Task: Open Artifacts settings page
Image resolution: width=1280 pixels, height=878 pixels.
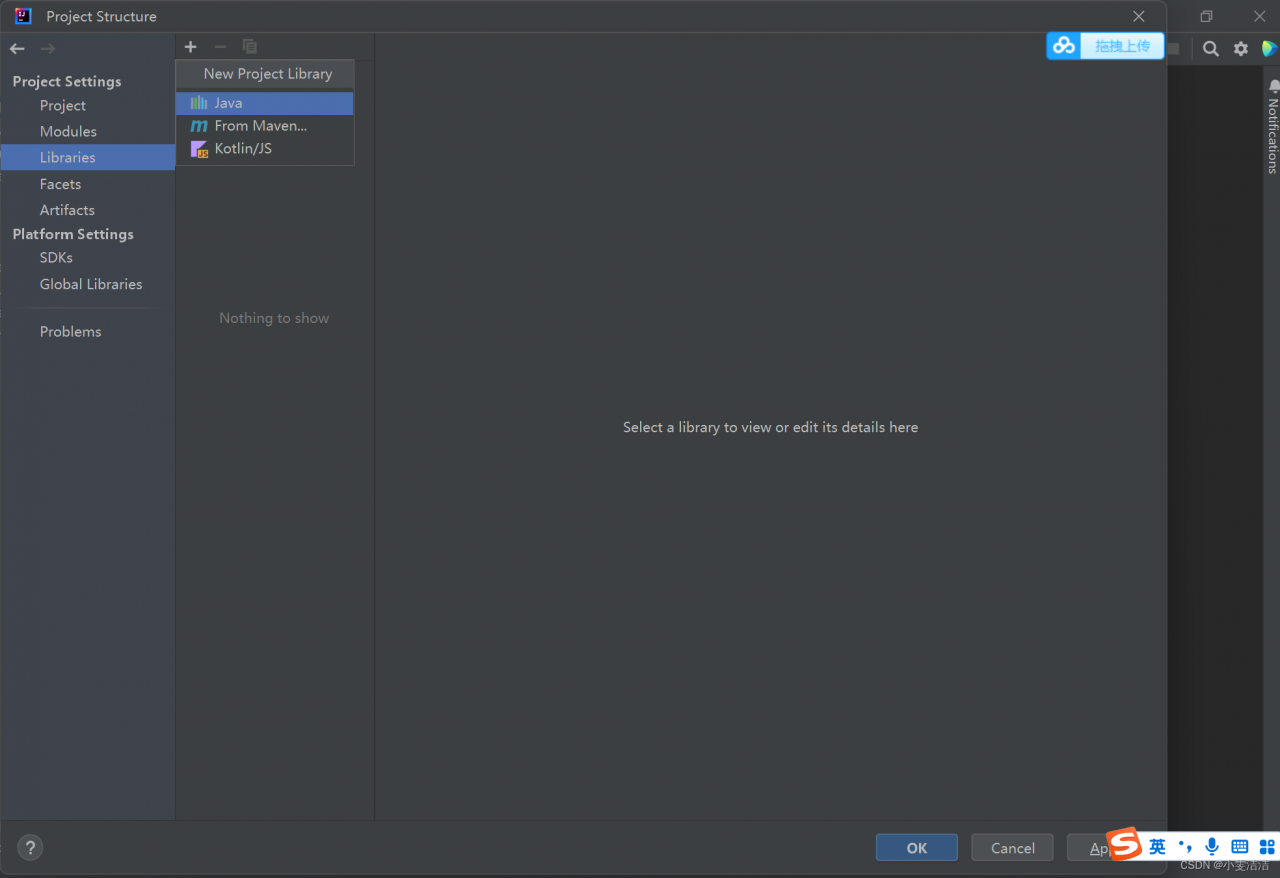Action: pyautogui.click(x=67, y=210)
